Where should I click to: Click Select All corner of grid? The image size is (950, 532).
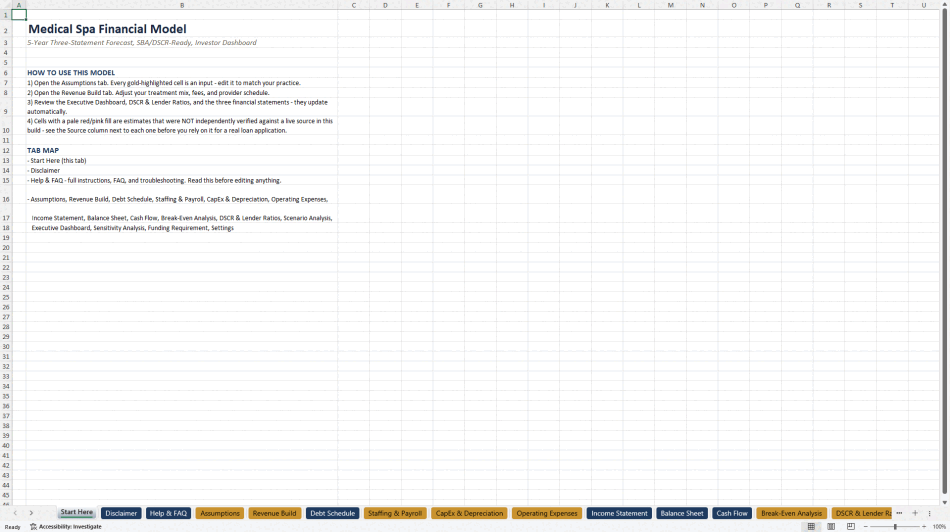click(x=5, y=5)
